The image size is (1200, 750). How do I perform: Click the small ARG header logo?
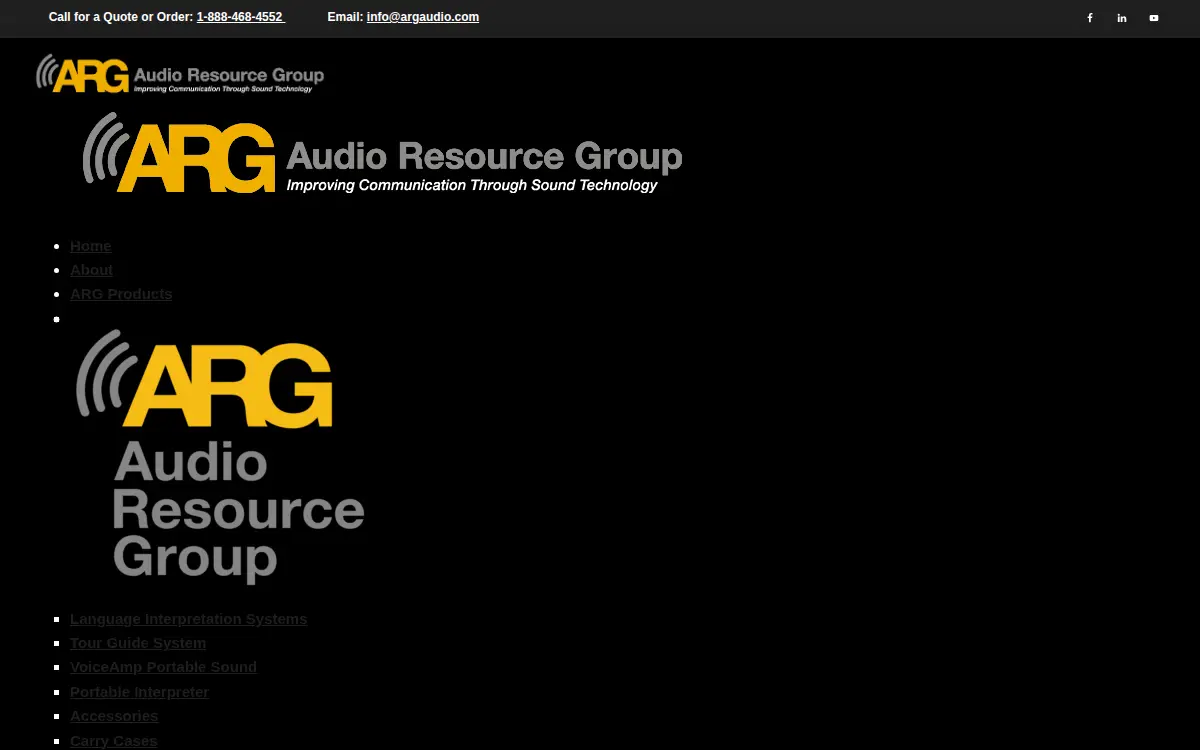[180, 73]
